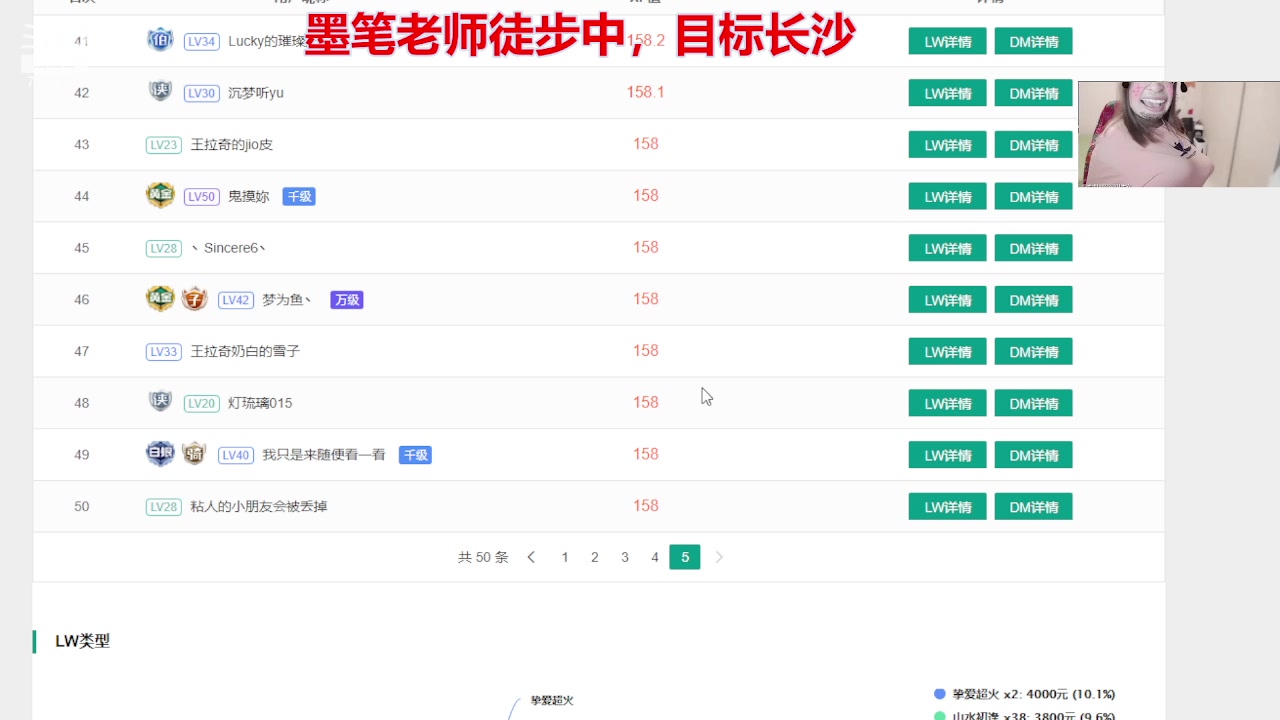Select the gold 黄圣 badge icon of 鬼摸妳
The image size is (1280, 720).
click(160, 195)
